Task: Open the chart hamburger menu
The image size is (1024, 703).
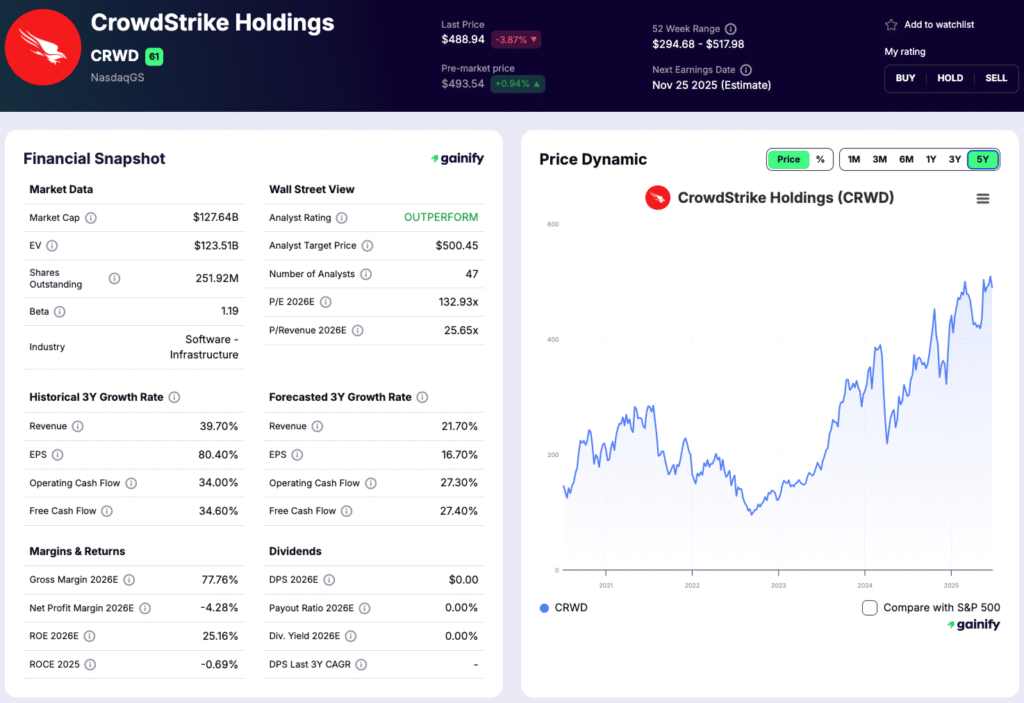Action: pos(985,198)
